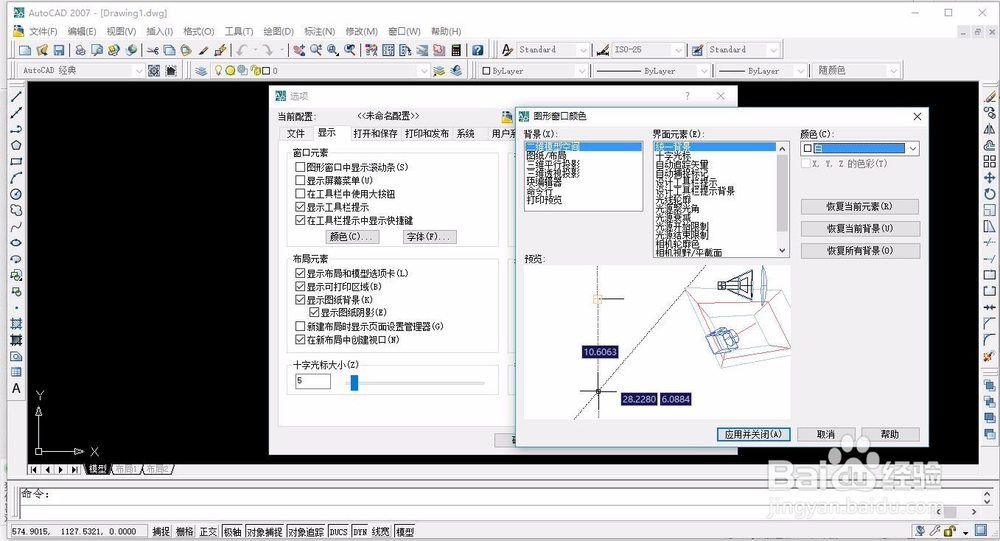Click the '应用并关闭(A)' button
The image size is (1000, 541).
click(x=753, y=434)
